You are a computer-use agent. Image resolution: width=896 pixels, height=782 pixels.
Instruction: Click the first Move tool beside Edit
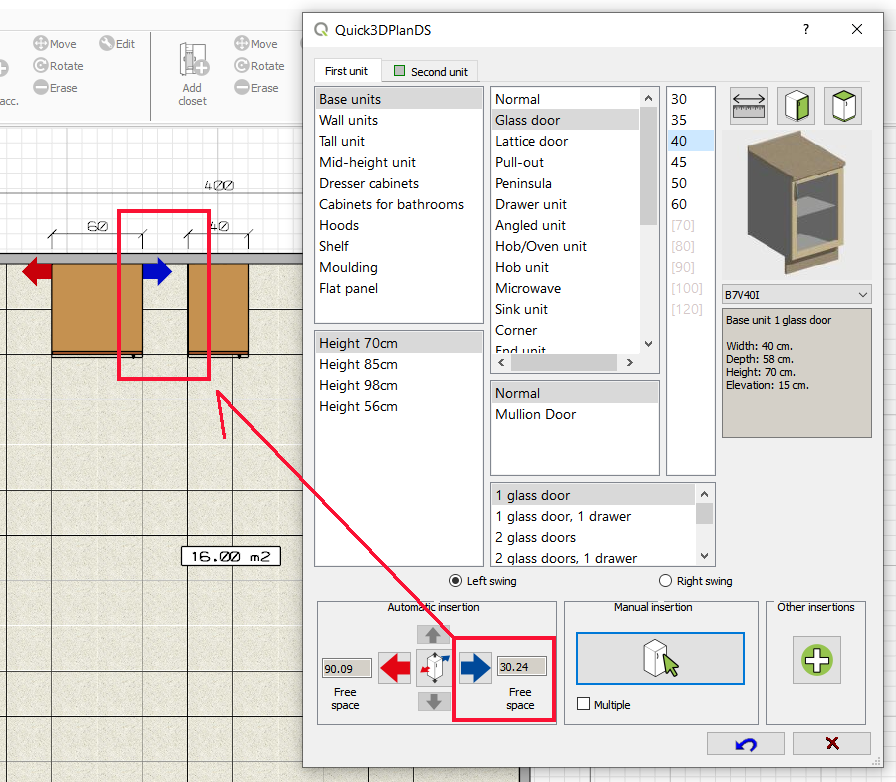55,43
